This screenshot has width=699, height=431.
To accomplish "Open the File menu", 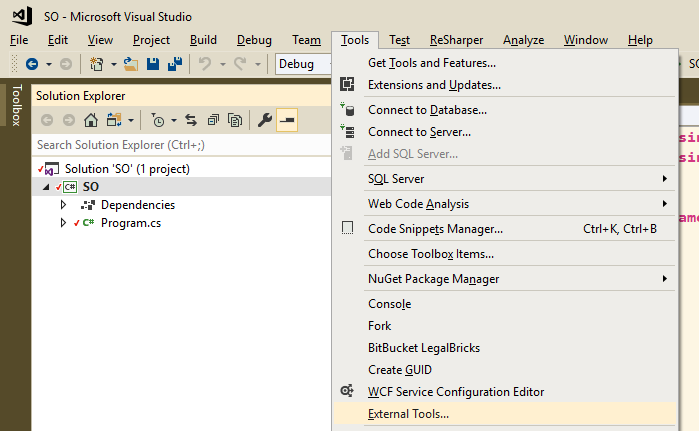I will (19, 40).
